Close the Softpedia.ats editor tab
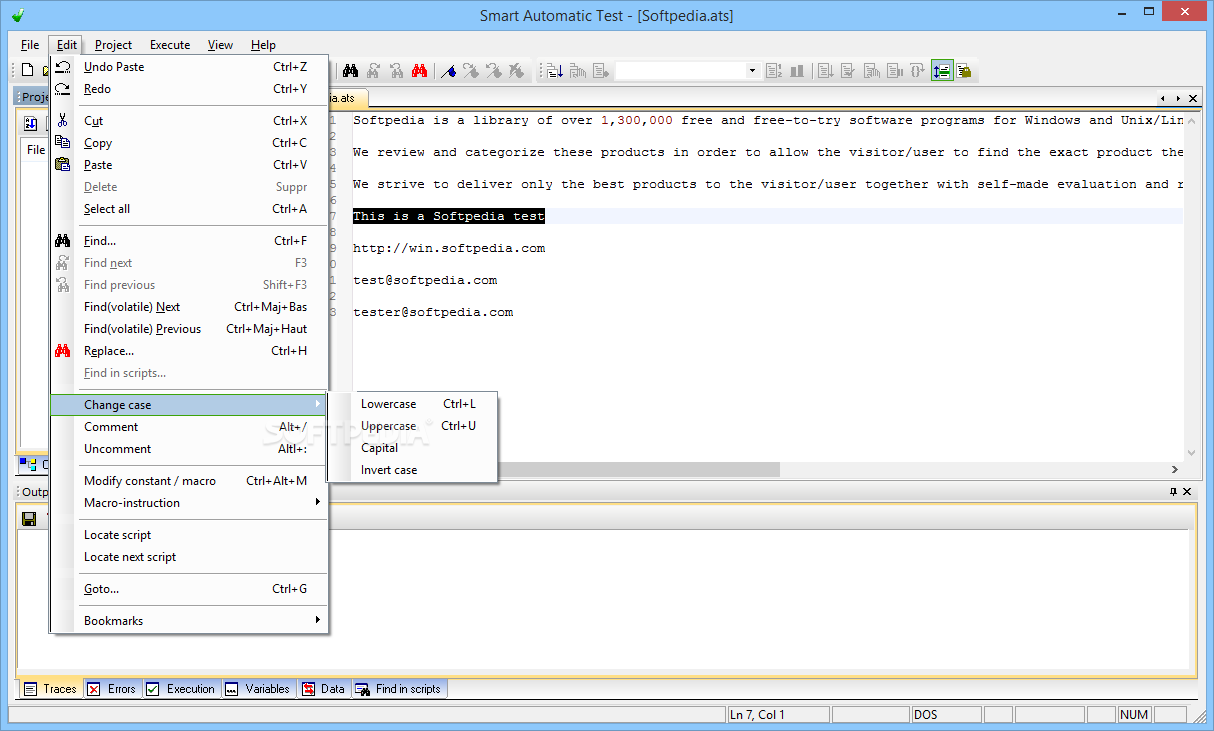Viewport: 1214px width, 731px height. pos(1193,98)
